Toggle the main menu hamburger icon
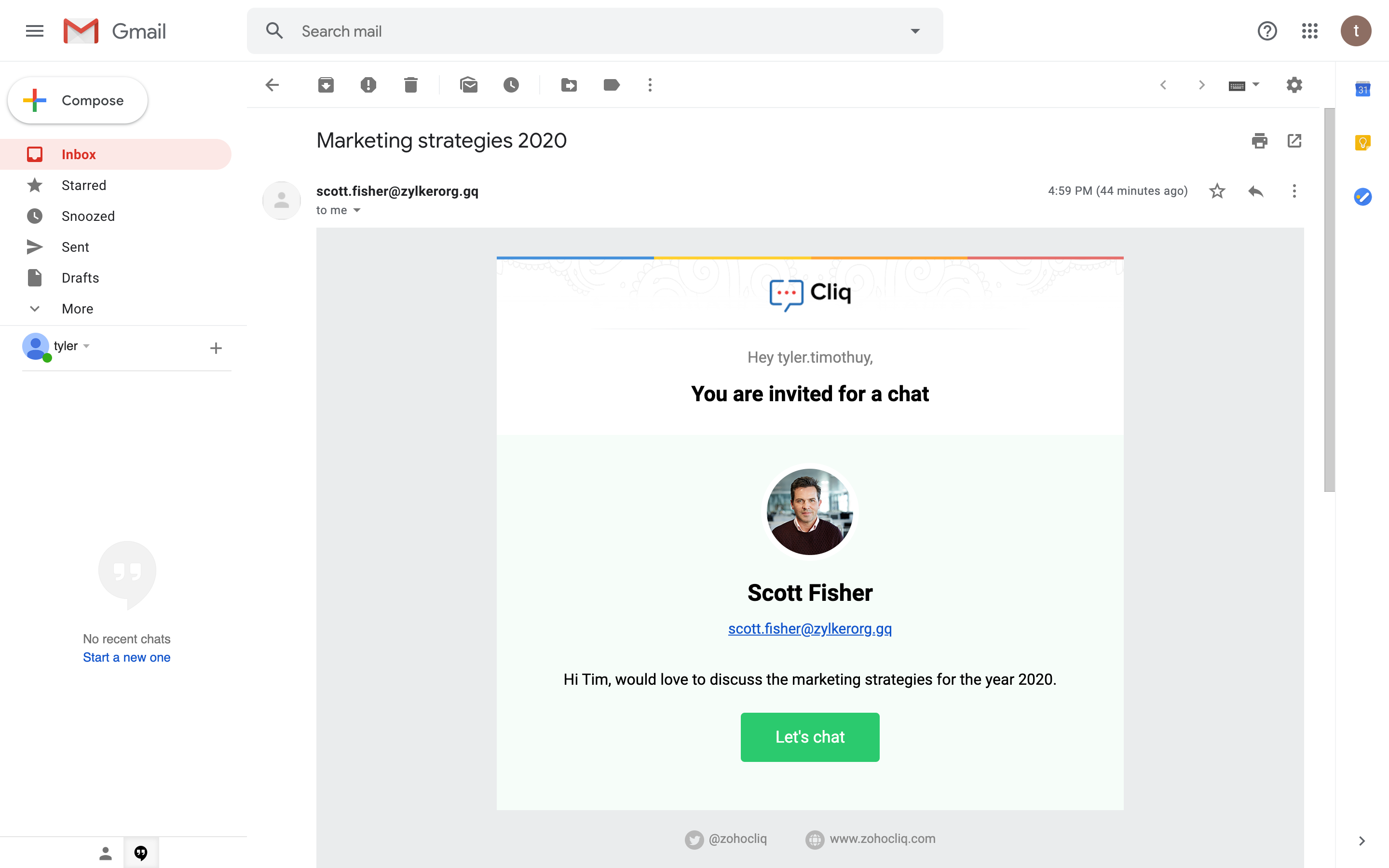1389x868 pixels. [34, 31]
